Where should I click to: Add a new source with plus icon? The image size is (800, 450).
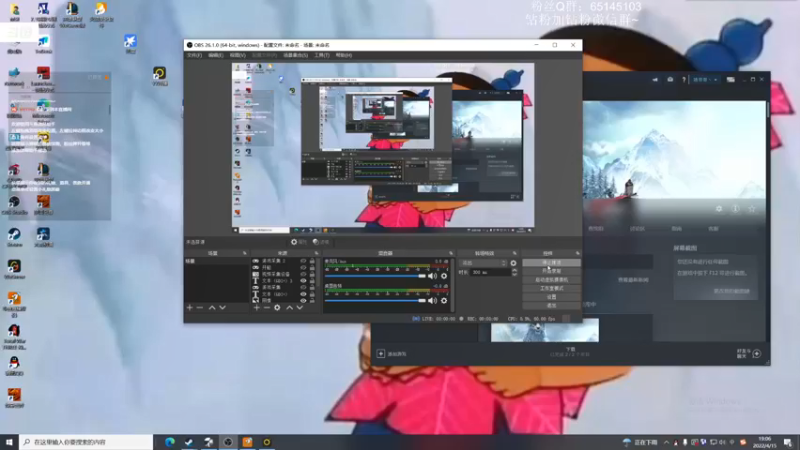pyautogui.click(x=257, y=308)
